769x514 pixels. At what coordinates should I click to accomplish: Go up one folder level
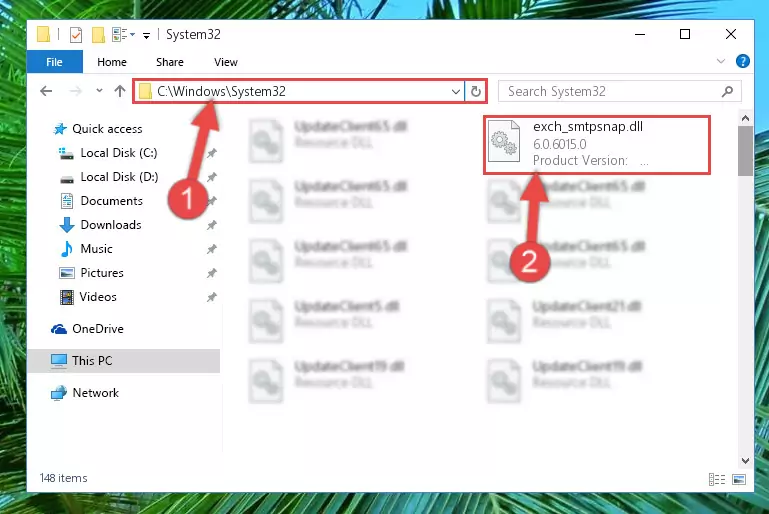click(x=120, y=91)
